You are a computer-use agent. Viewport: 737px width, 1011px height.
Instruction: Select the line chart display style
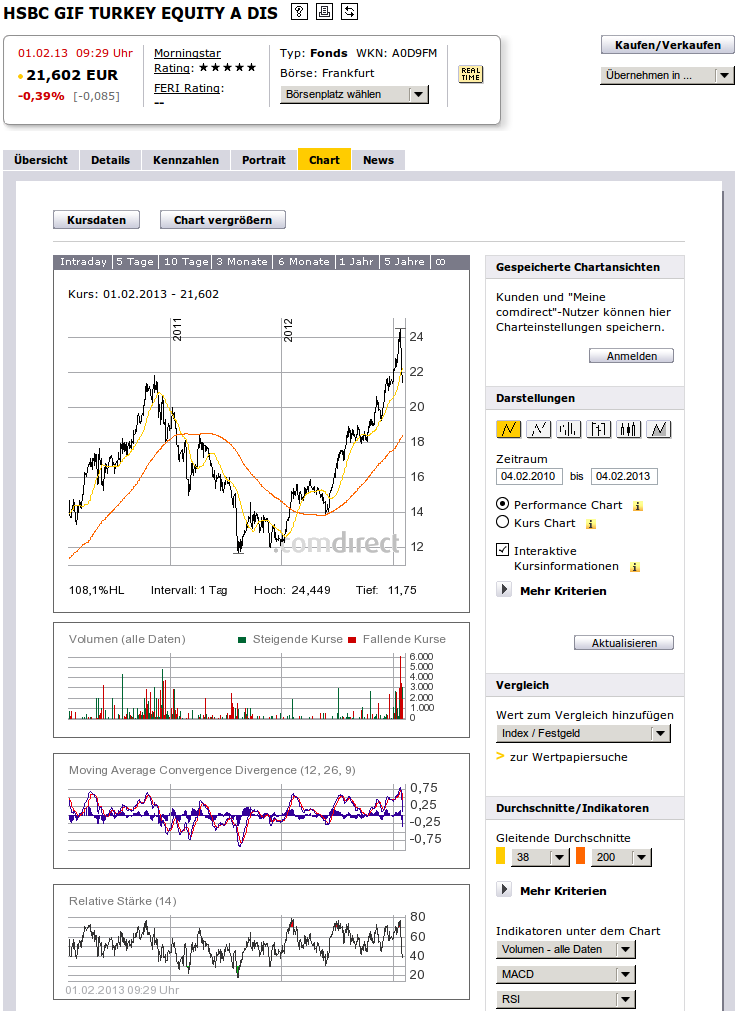coord(508,429)
